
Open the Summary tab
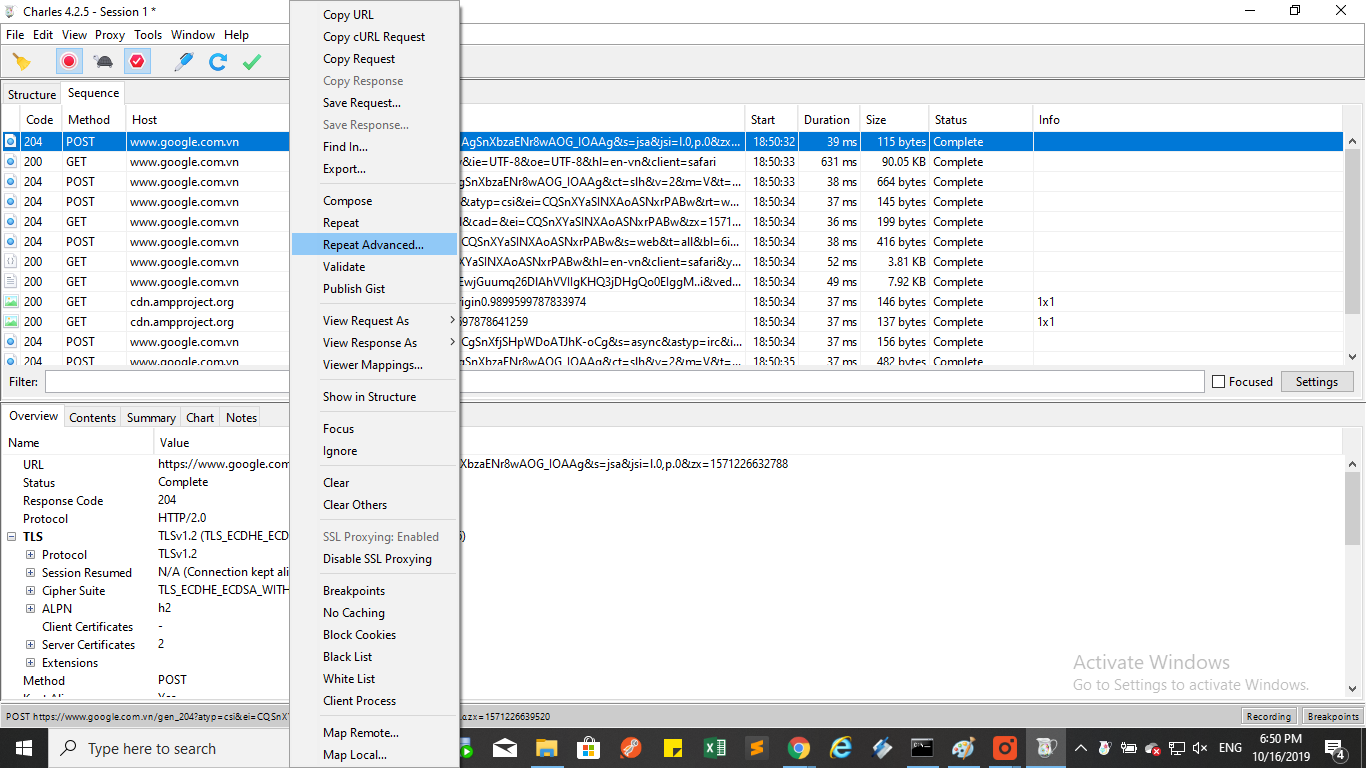pyautogui.click(x=152, y=418)
